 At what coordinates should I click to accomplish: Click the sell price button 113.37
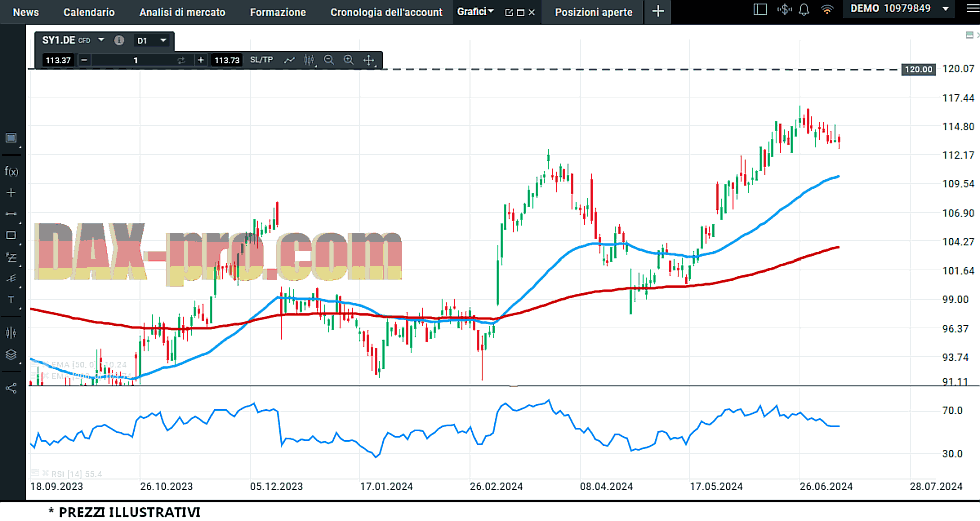(x=58, y=60)
